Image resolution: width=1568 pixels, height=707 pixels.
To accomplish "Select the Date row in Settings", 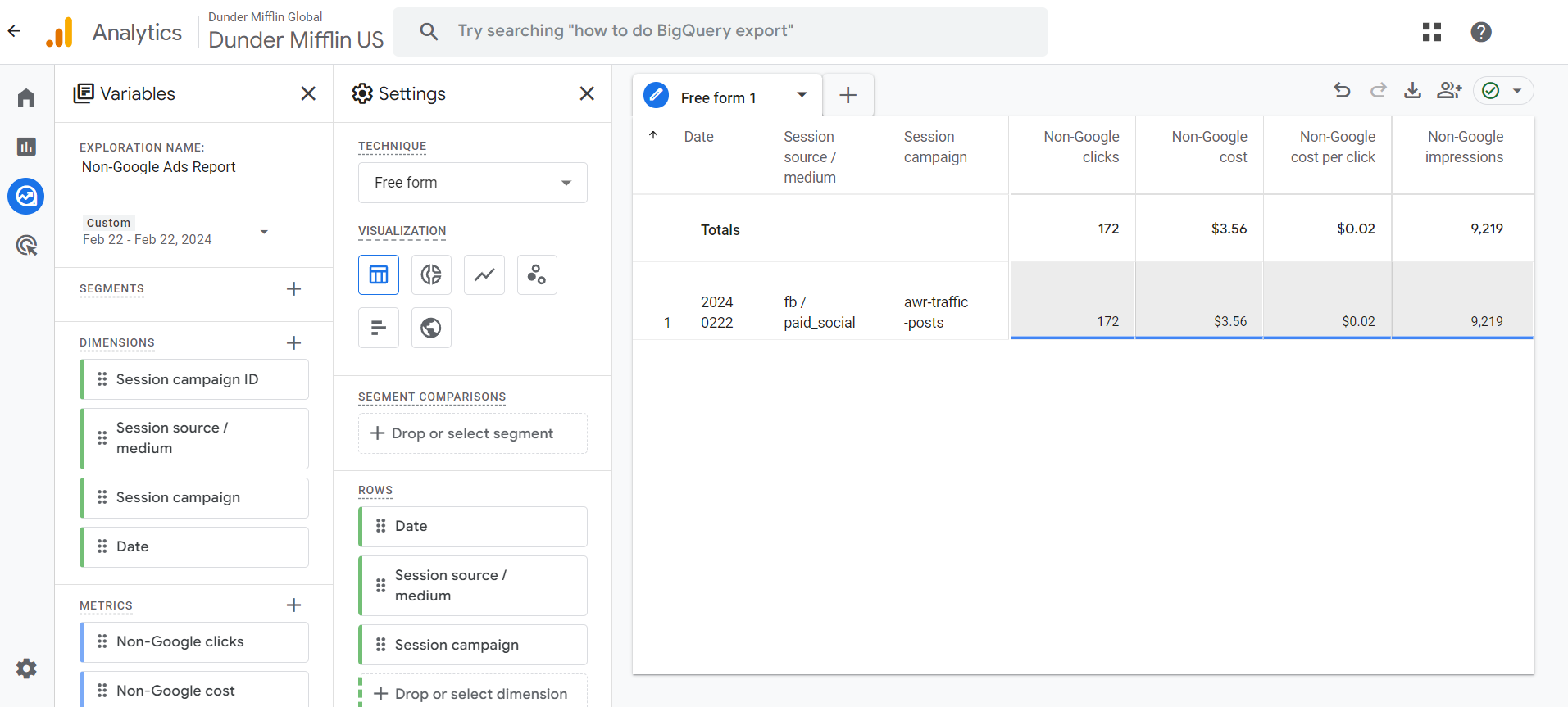I will [x=473, y=526].
